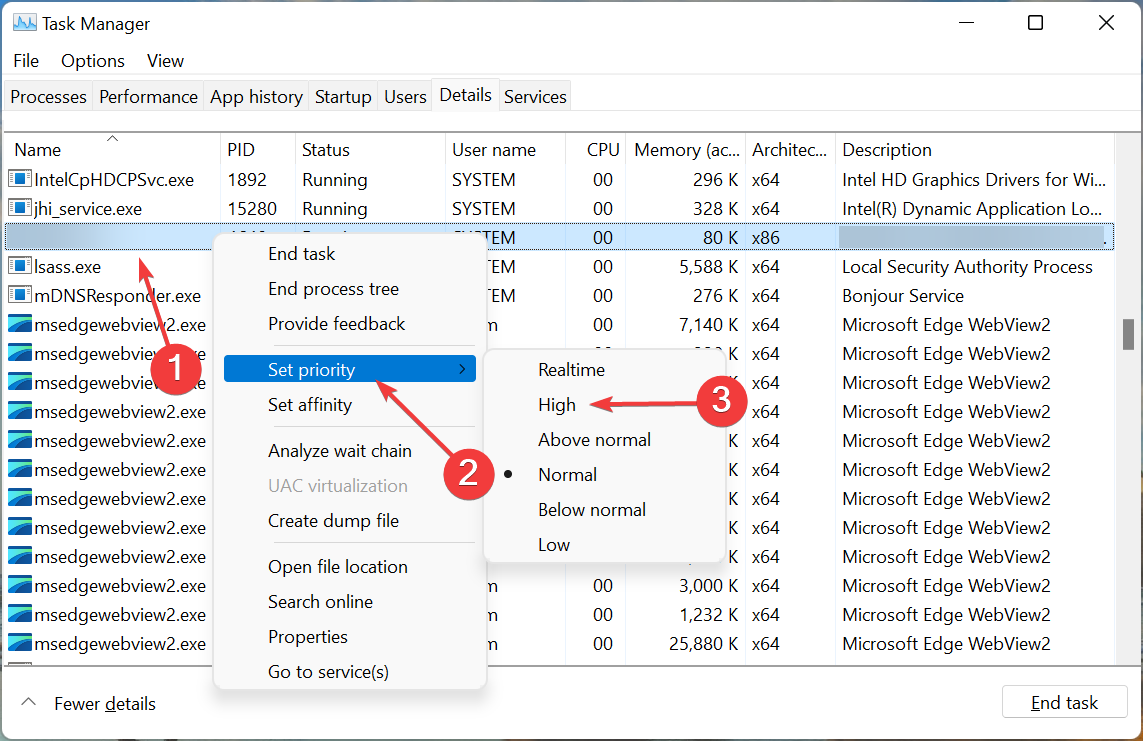
Task: Collapse view with Fewer details chevron
Action: coord(28,703)
